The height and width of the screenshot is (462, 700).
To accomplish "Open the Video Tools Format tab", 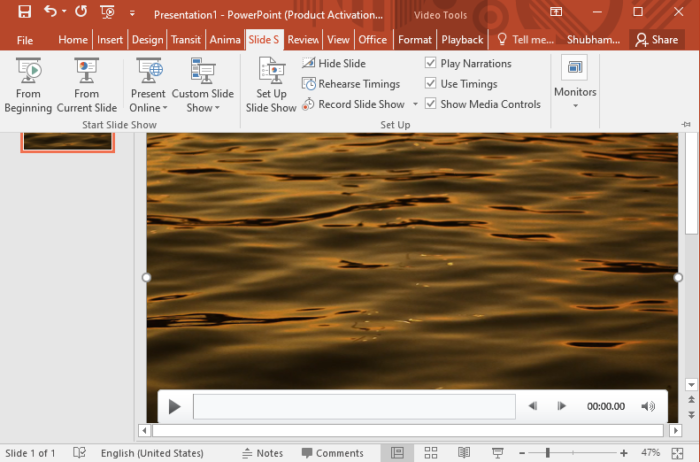I will coord(415,40).
